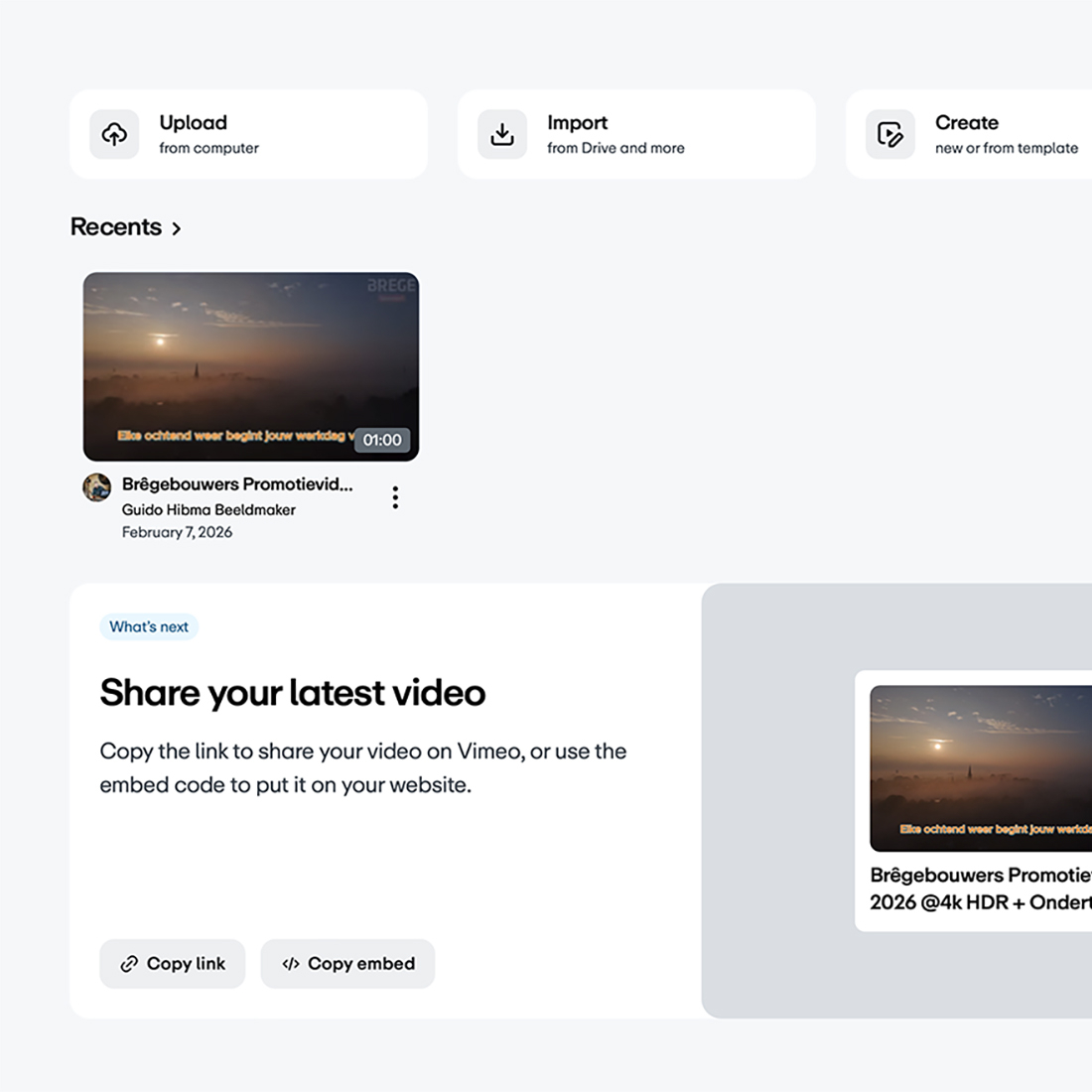Screen dimensions: 1092x1092
Task: Click the Guido Hibma profile avatar
Action: tap(97, 487)
